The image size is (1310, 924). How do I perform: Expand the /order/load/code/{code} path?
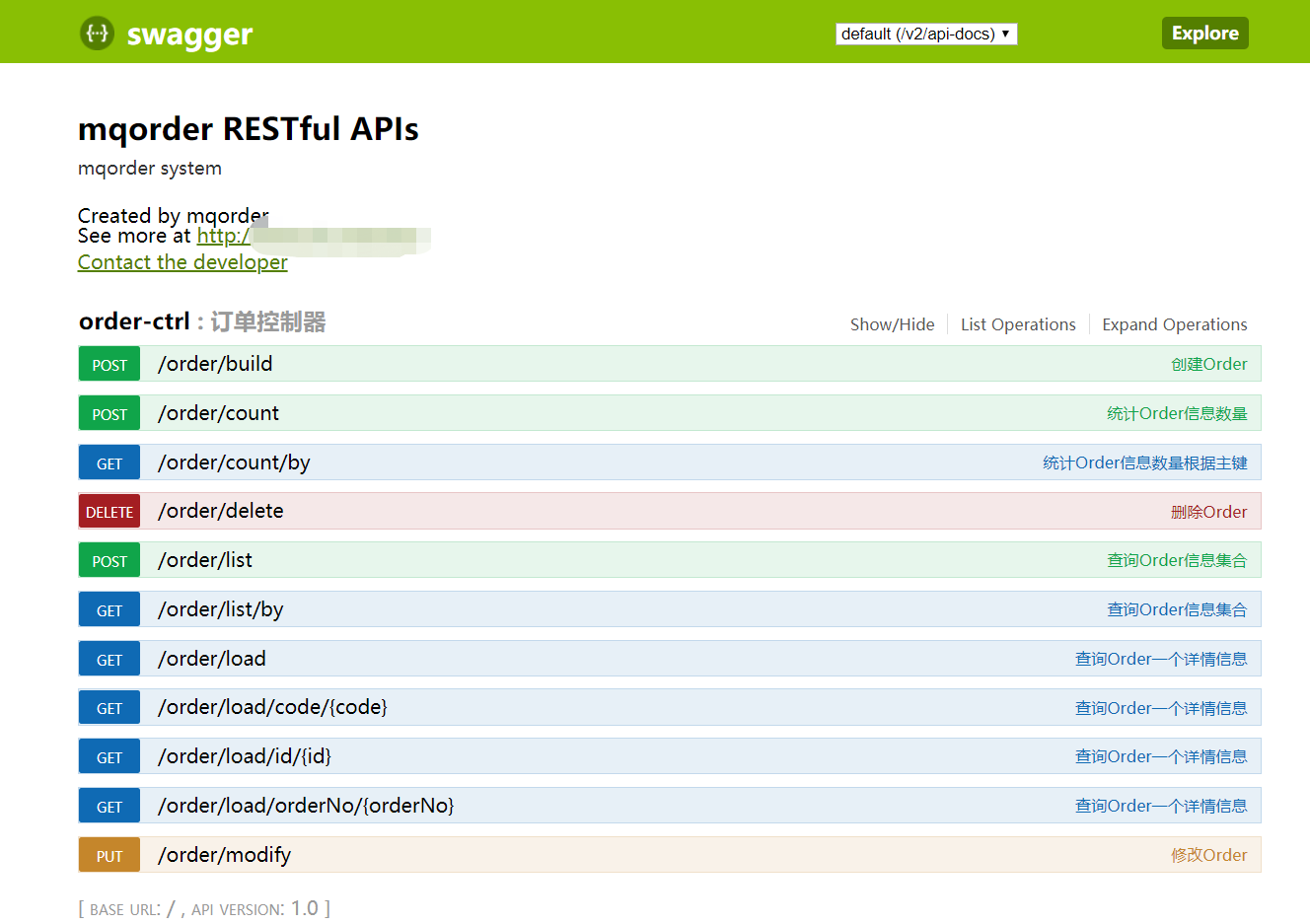click(273, 707)
